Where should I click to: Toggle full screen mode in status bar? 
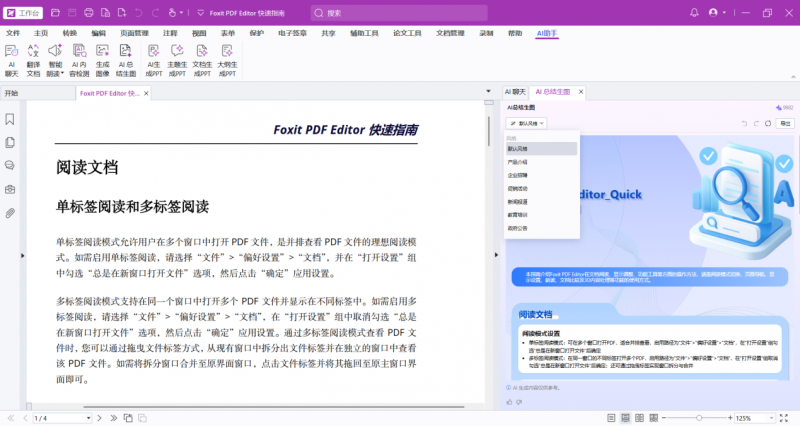tap(785, 417)
